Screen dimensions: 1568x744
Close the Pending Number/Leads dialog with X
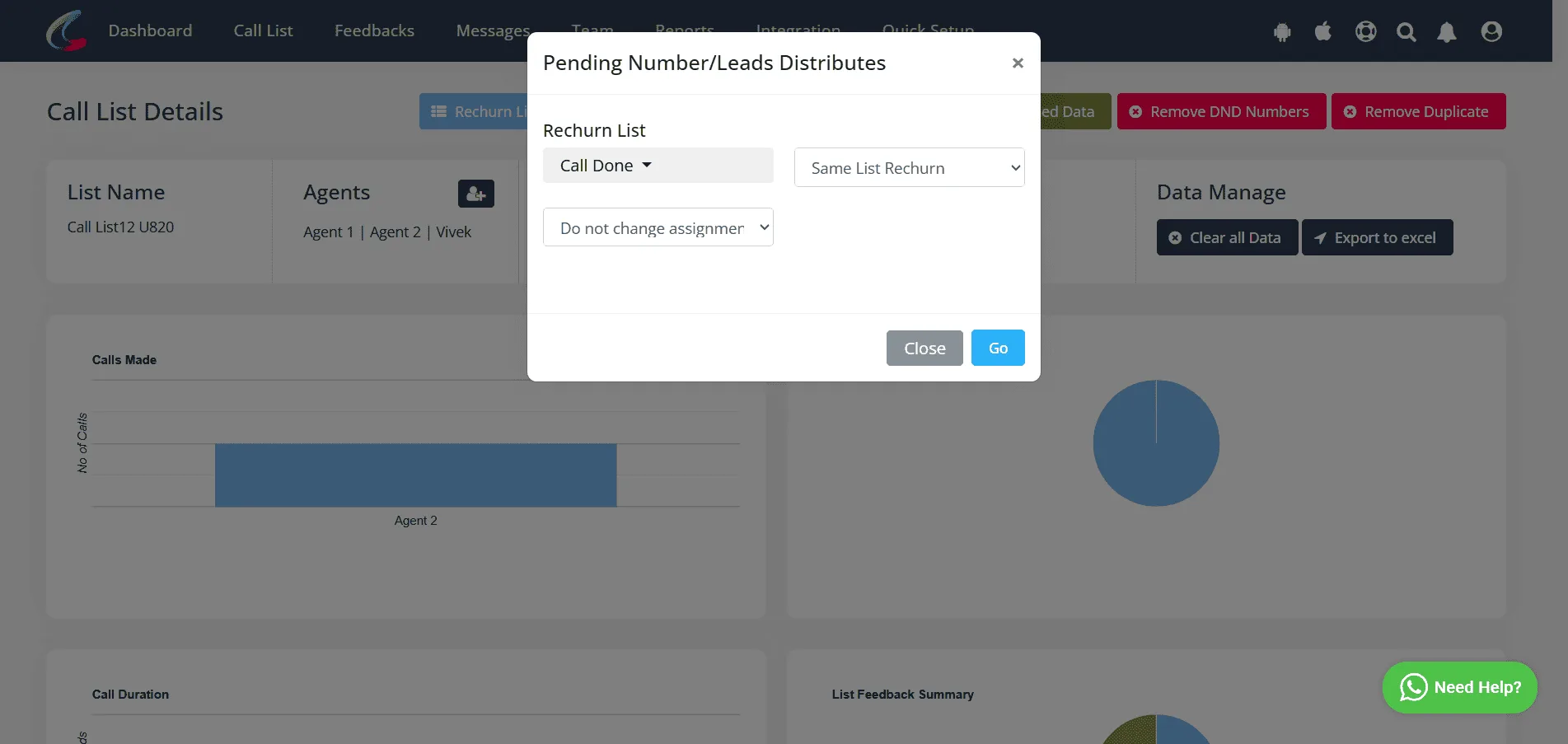(x=1018, y=63)
